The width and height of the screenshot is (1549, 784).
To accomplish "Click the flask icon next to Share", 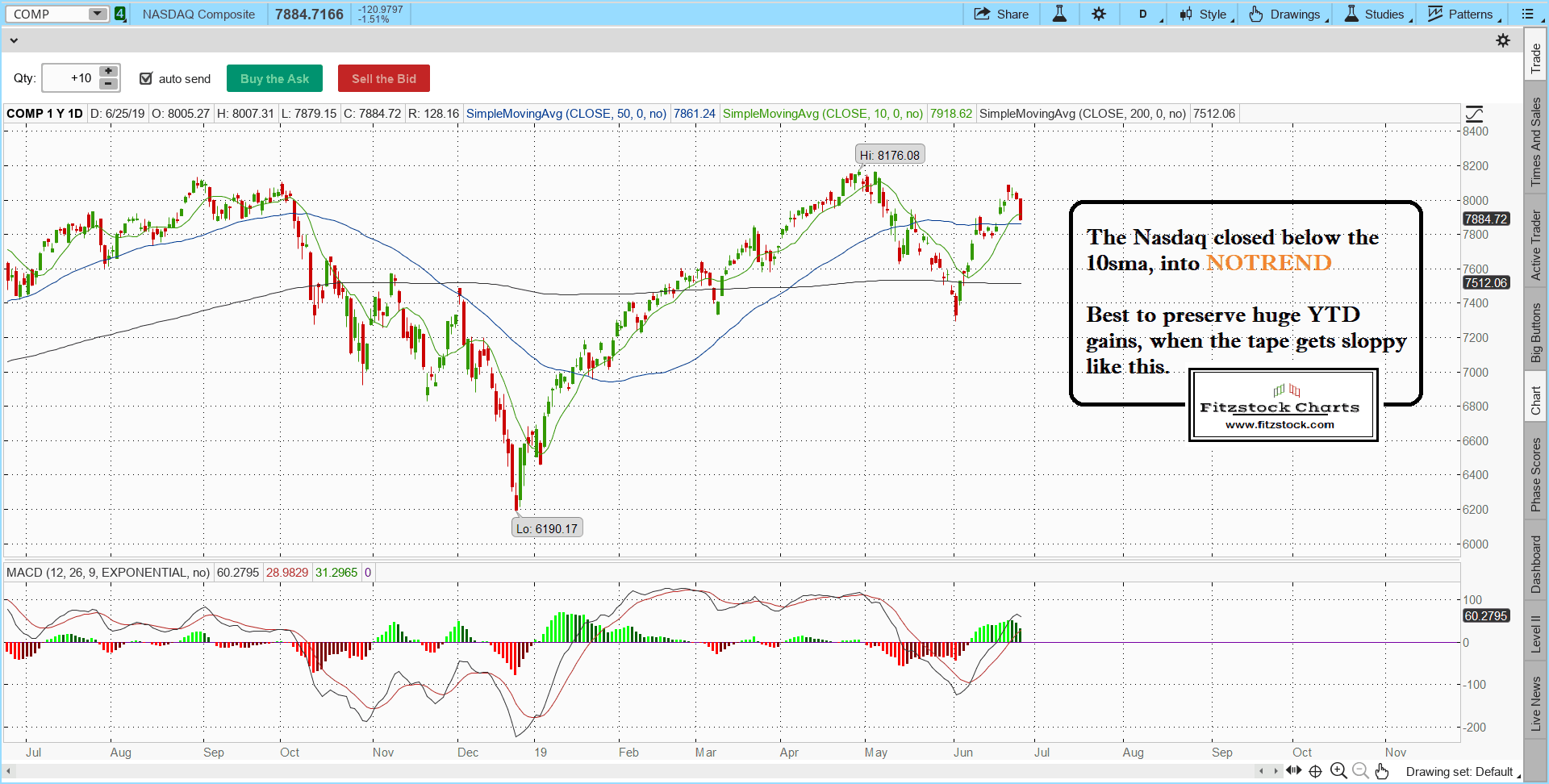I will pos(1059,14).
